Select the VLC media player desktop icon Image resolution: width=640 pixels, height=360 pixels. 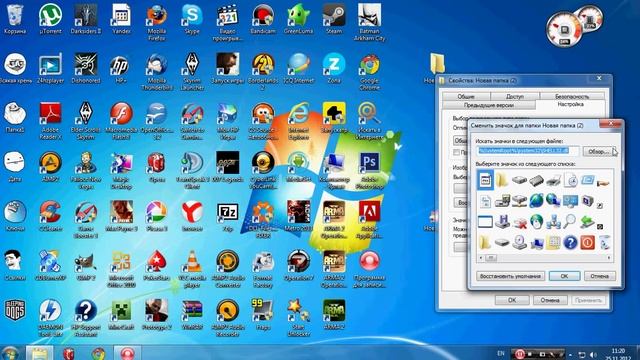coord(192,269)
